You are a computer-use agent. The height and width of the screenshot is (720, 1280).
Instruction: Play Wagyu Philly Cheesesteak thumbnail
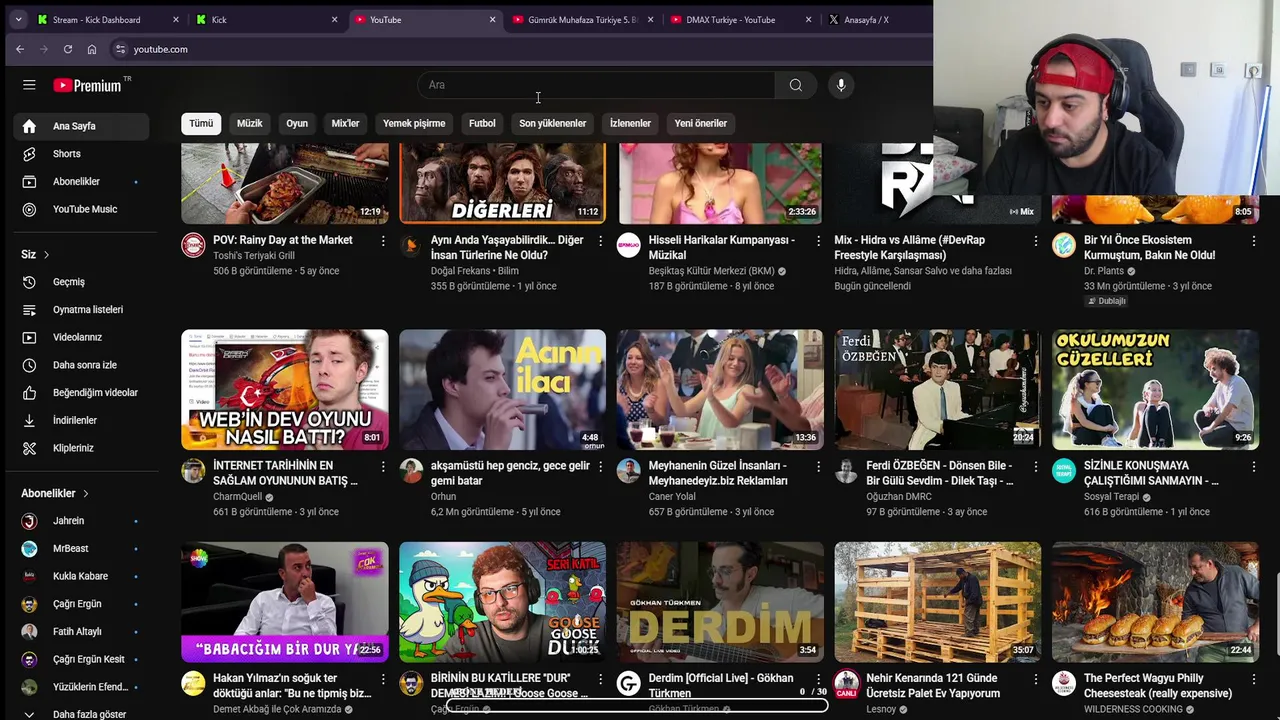(1155, 602)
